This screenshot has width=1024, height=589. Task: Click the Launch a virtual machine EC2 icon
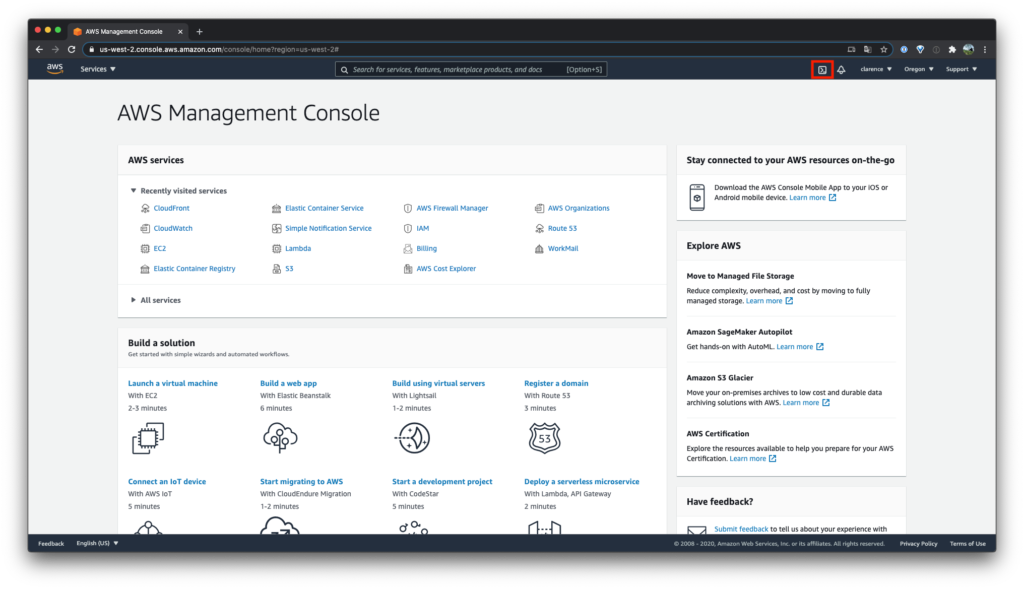pos(148,438)
